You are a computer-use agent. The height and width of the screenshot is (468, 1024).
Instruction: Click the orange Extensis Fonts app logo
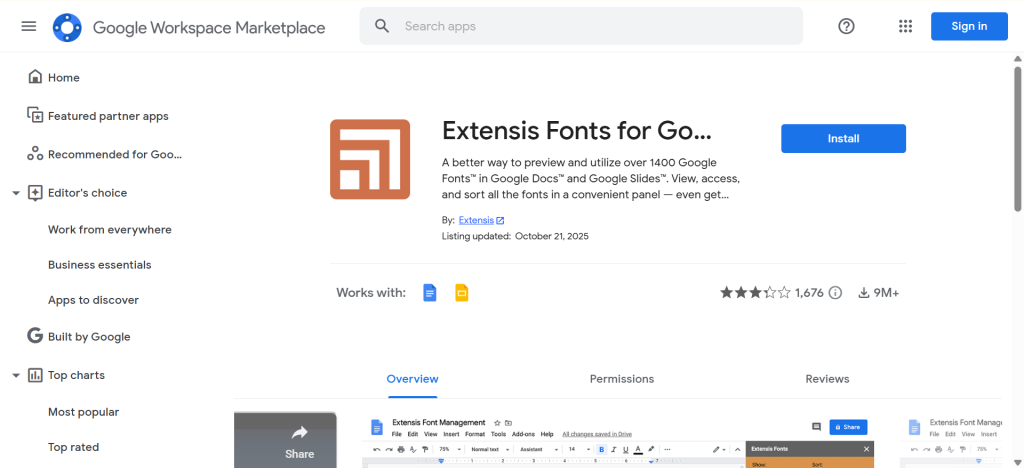(370, 159)
